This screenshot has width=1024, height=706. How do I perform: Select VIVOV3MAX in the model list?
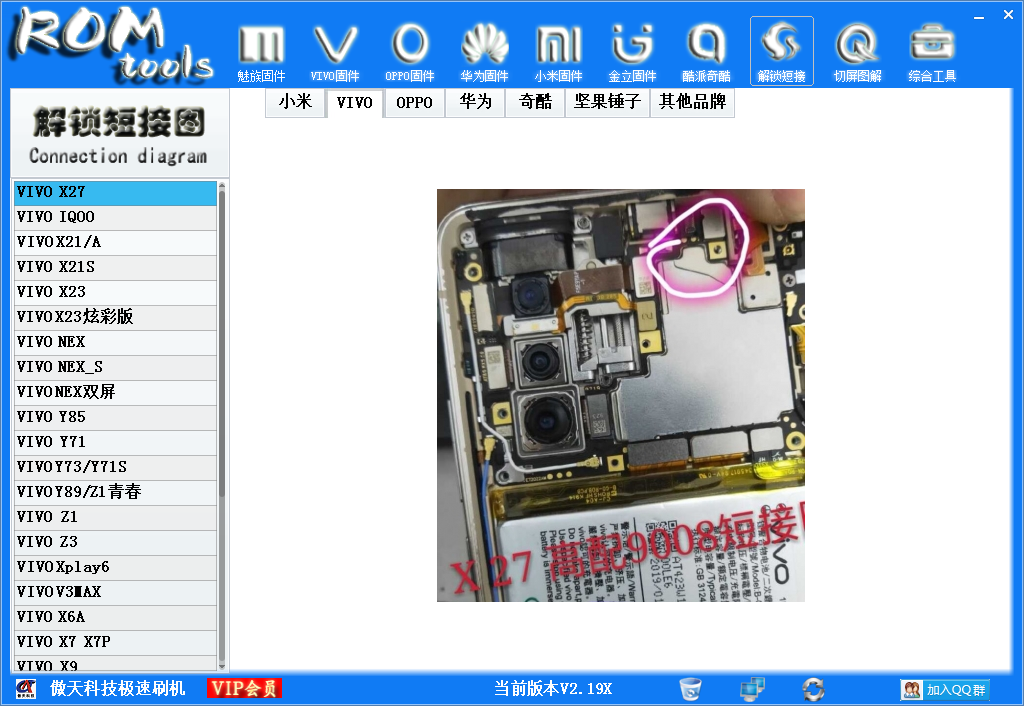click(115, 592)
